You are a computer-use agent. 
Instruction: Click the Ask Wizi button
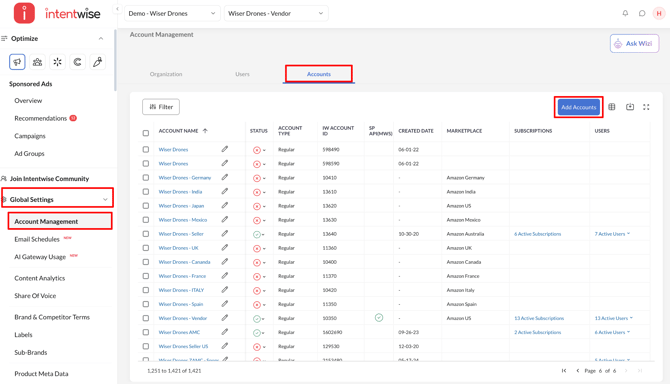pyautogui.click(x=635, y=44)
